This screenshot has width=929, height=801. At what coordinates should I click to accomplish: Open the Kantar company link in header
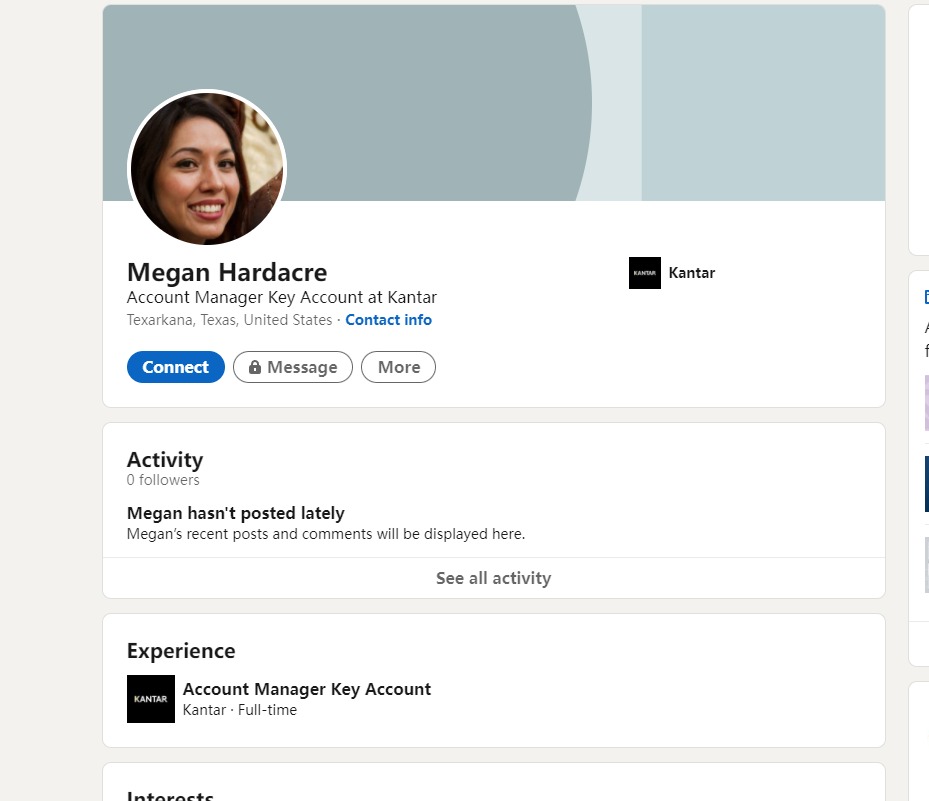691,273
